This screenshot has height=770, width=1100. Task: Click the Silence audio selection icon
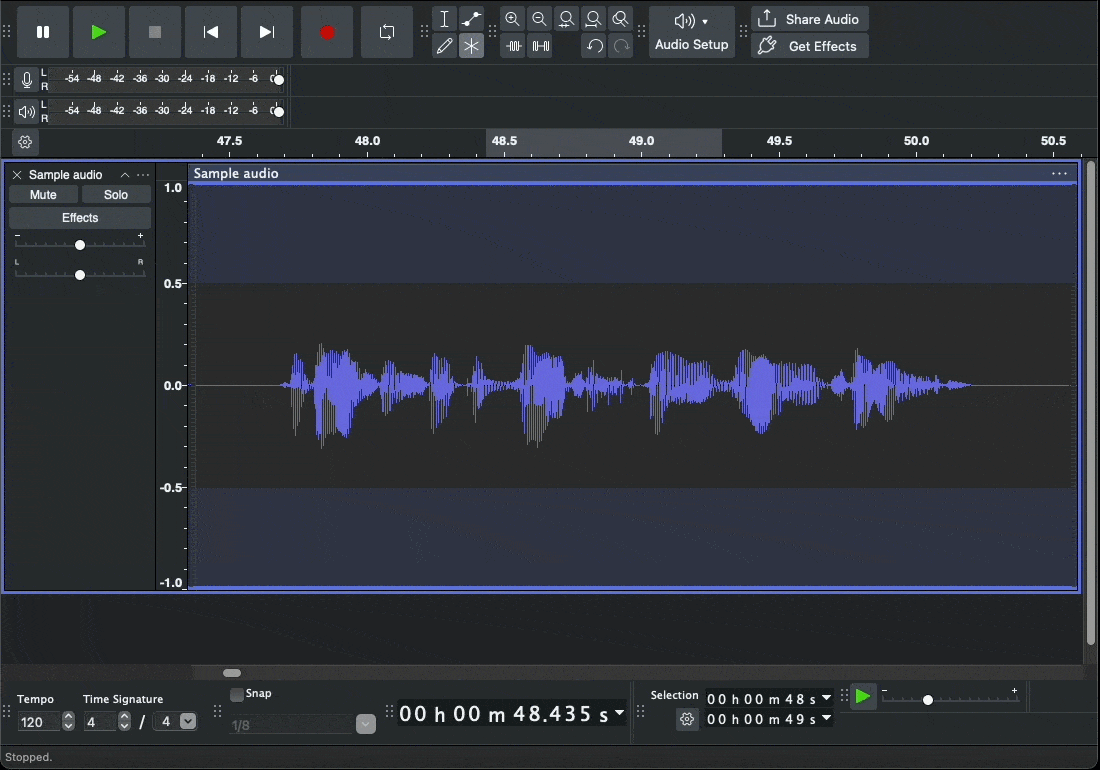540,46
